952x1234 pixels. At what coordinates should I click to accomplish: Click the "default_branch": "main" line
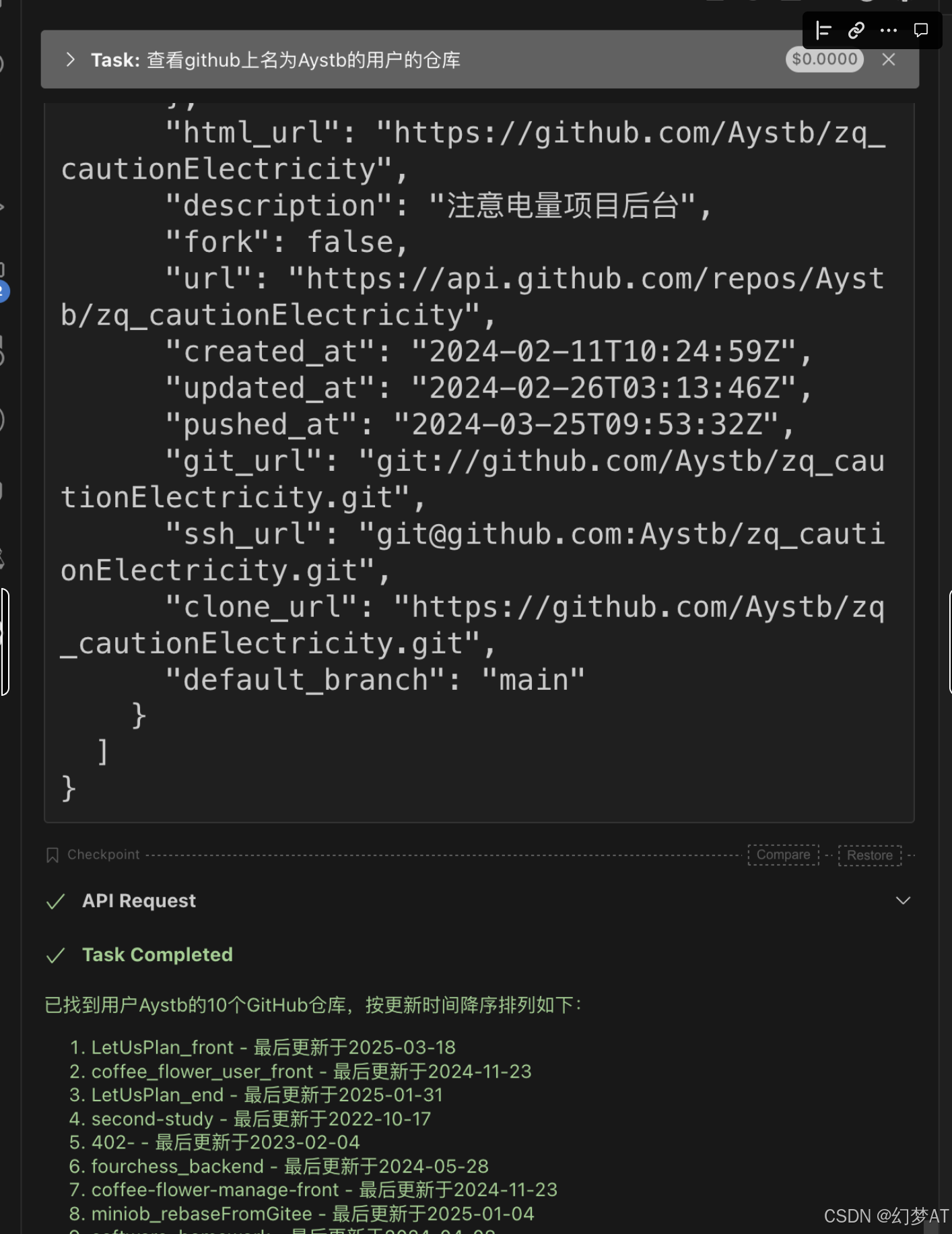(376, 680)
